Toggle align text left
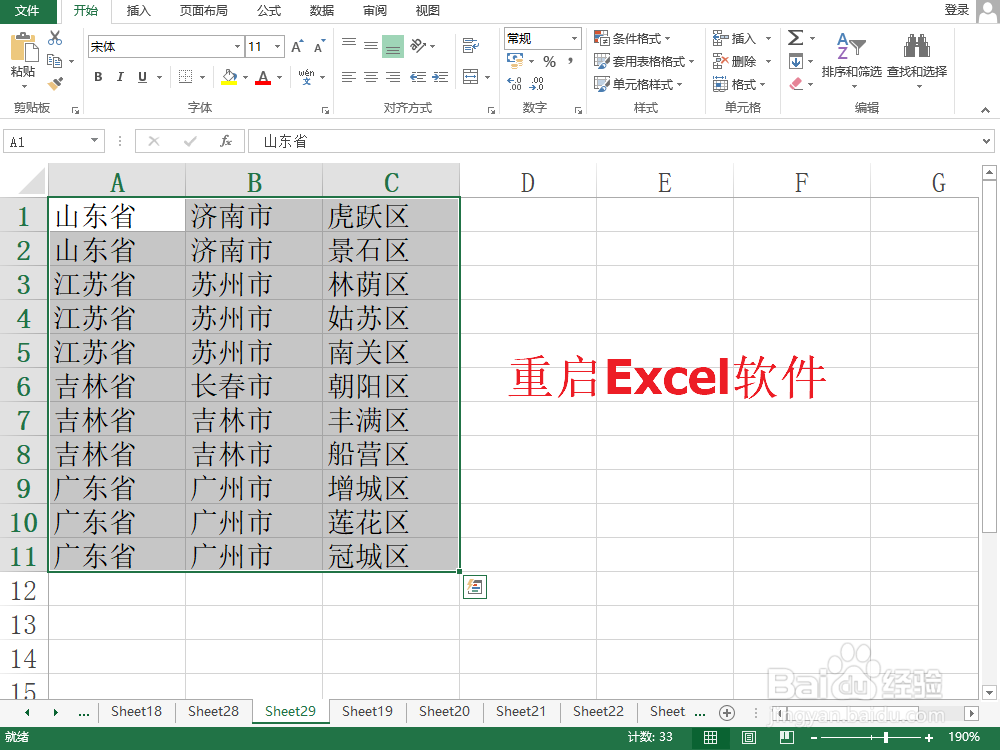 (x=349, y=77)
